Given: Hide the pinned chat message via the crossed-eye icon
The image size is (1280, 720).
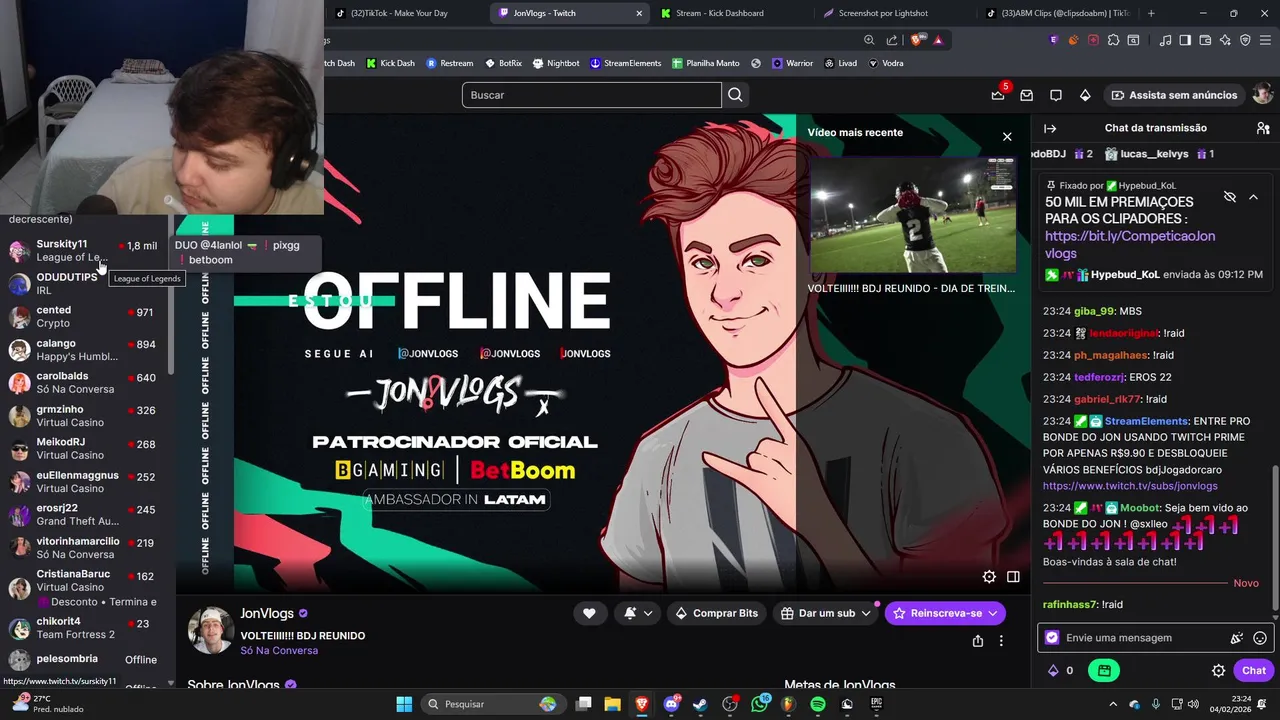Looking at the screenshot, I should [x=1230, y=197].
